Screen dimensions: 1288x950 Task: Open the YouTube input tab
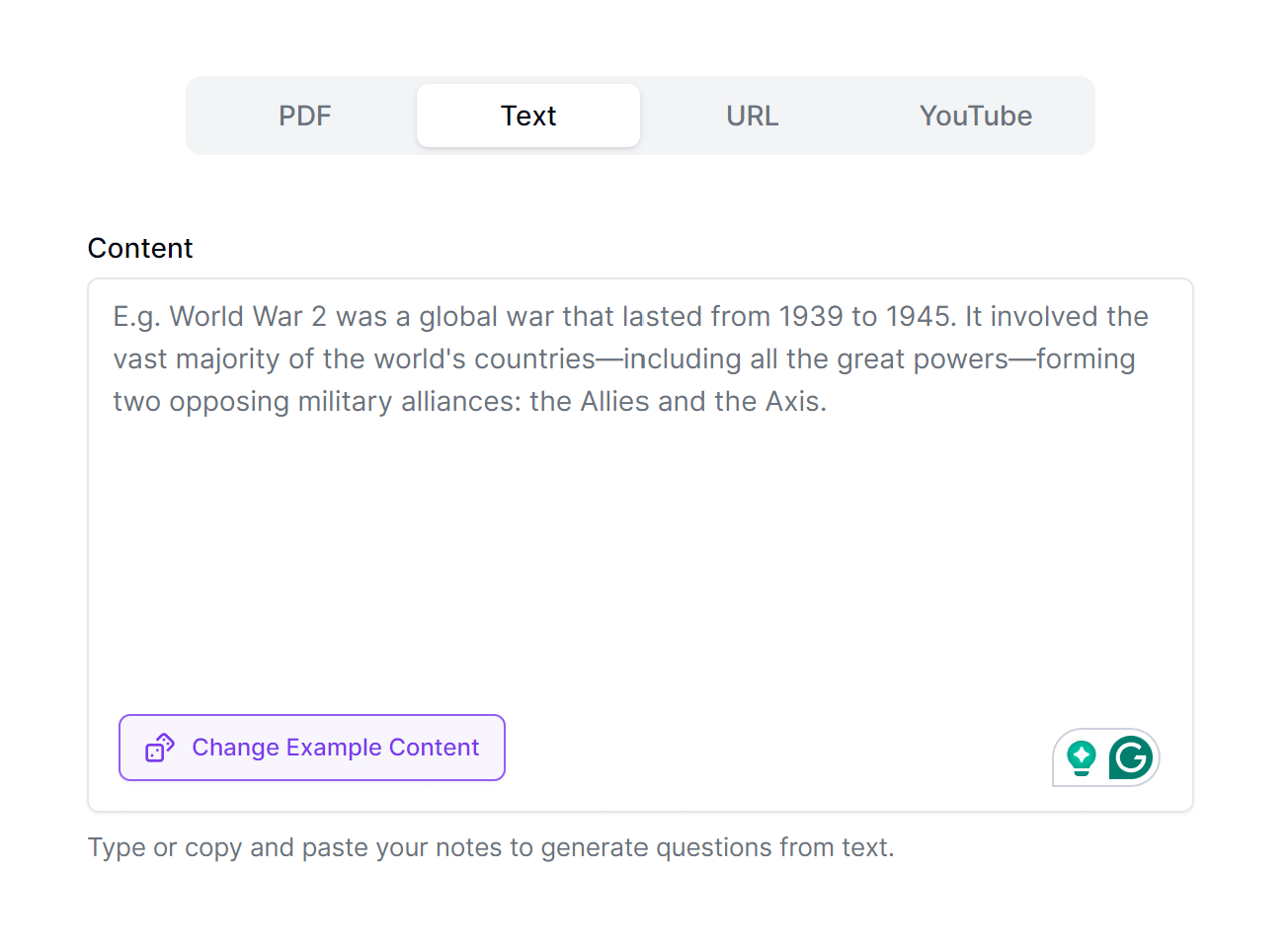(x=976, y=116)
